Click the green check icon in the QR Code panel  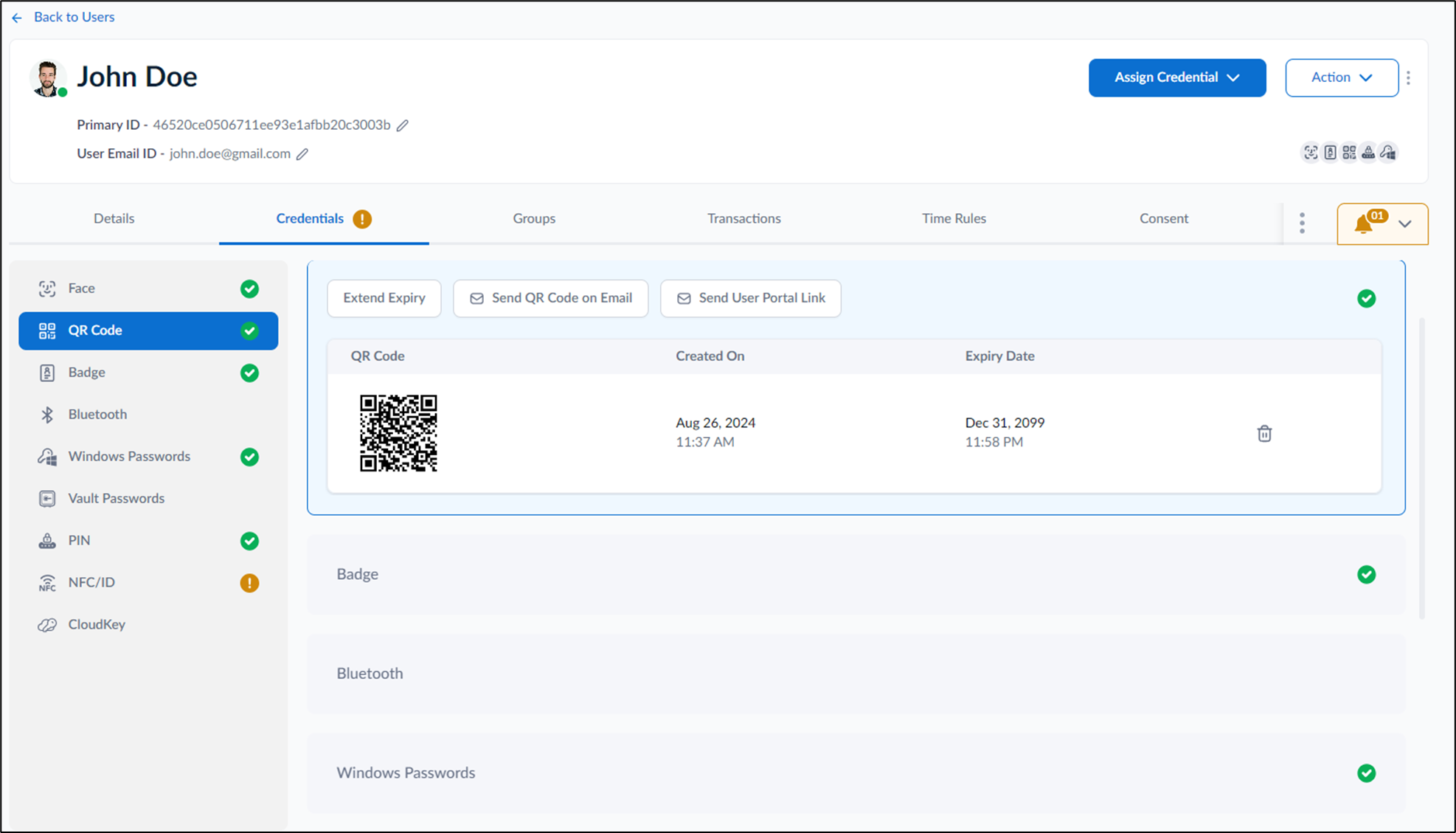(x=1366, y=299)
